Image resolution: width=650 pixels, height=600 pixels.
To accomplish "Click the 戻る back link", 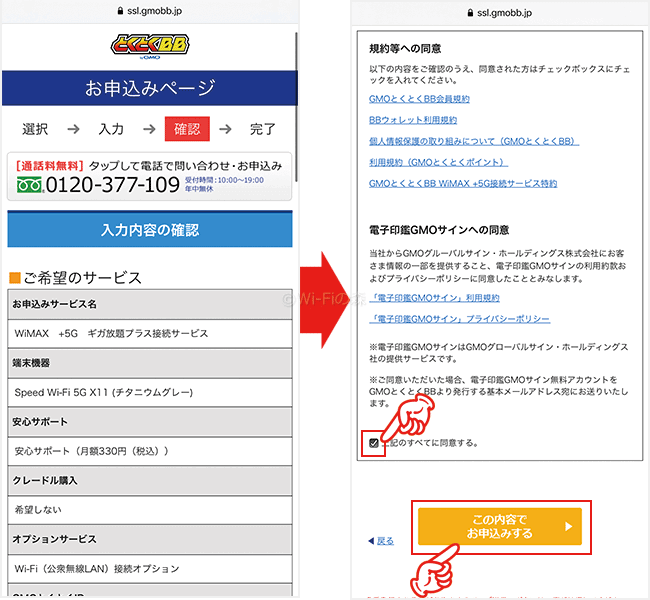I will (385, 541).
